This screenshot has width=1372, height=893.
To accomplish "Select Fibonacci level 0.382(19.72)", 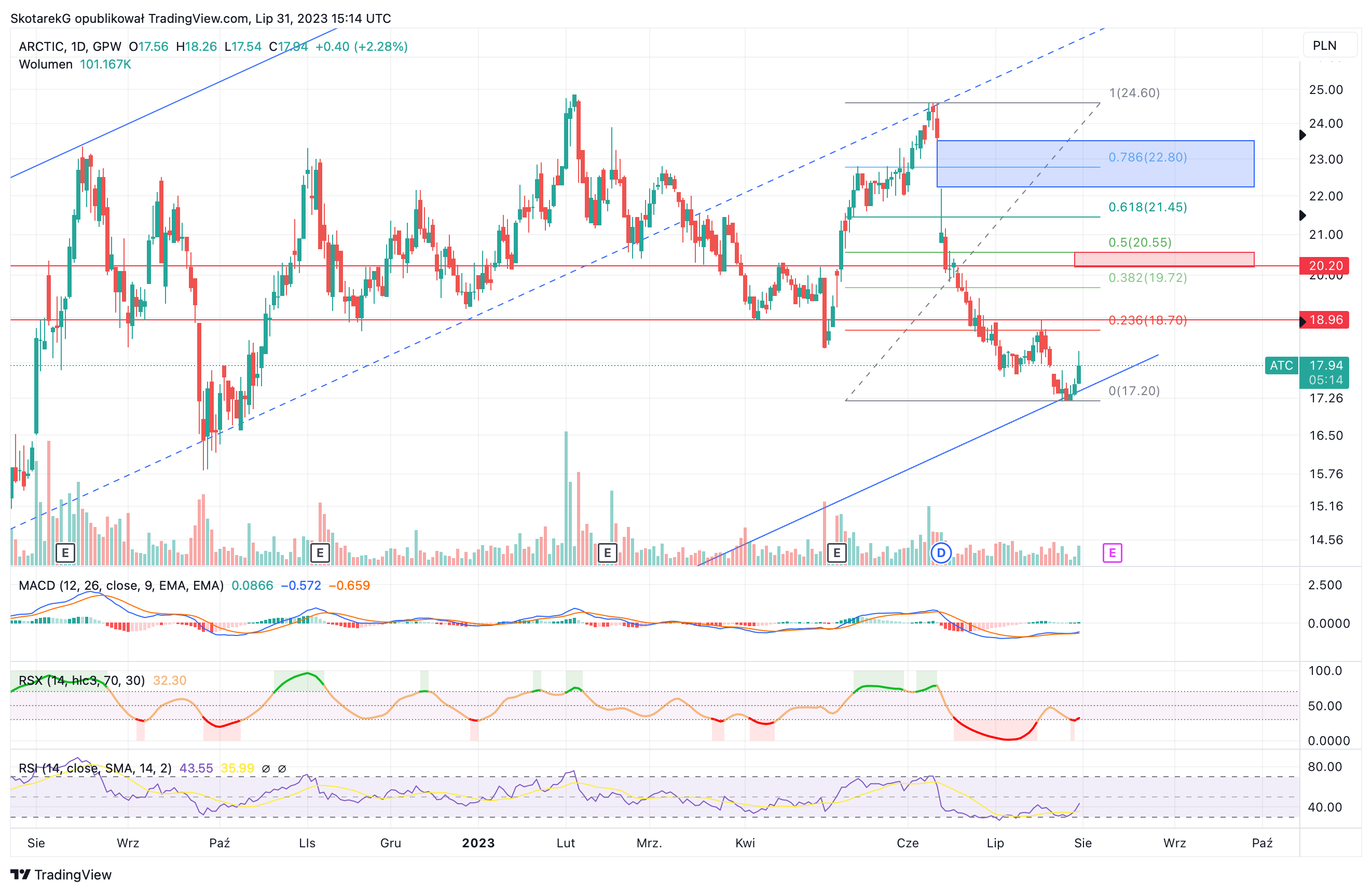I will pos(1147,277).
